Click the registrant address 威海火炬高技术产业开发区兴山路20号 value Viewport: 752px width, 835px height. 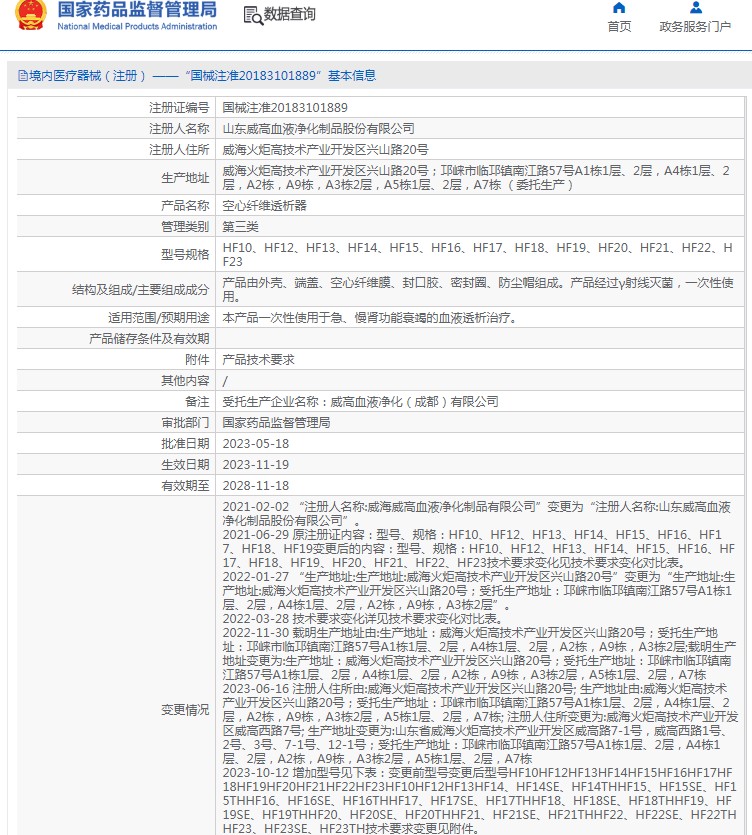tap(325, 150)
